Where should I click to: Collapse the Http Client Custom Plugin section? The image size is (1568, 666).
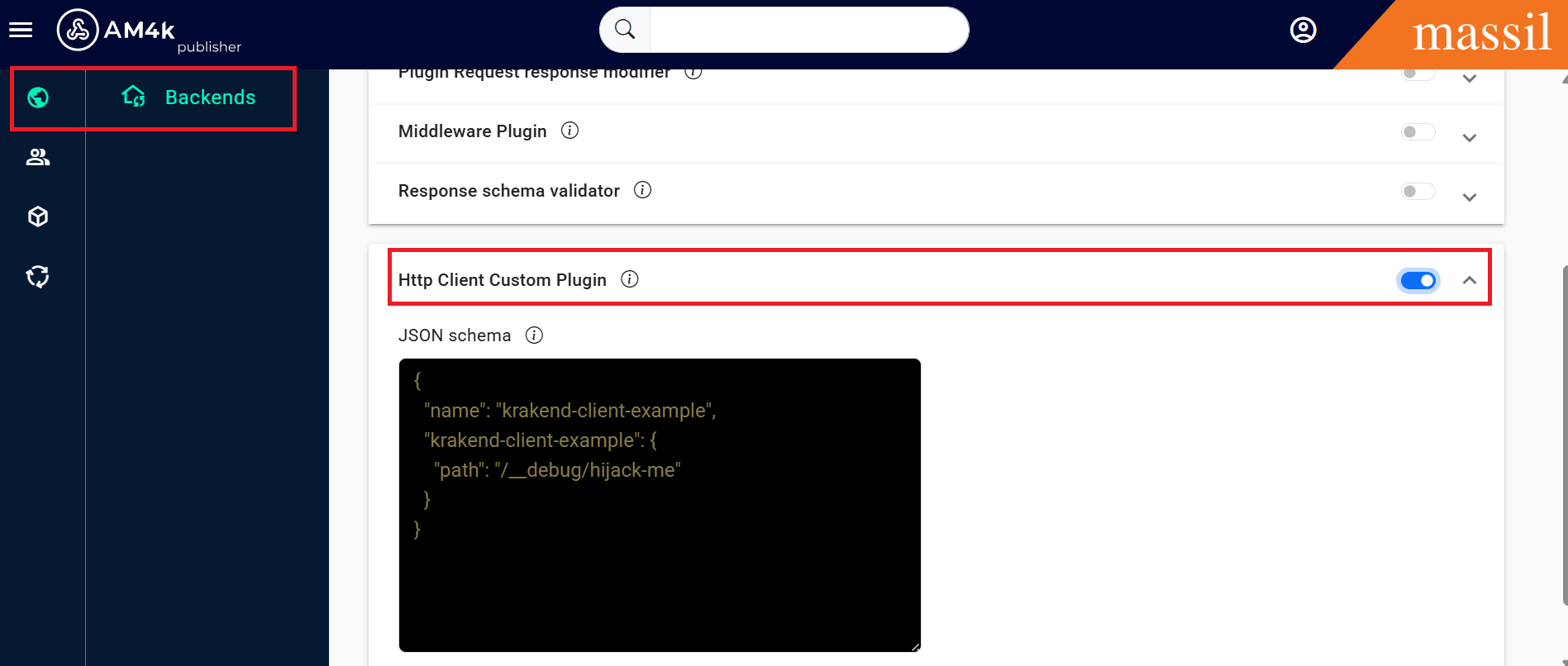tap(1469, 280)
